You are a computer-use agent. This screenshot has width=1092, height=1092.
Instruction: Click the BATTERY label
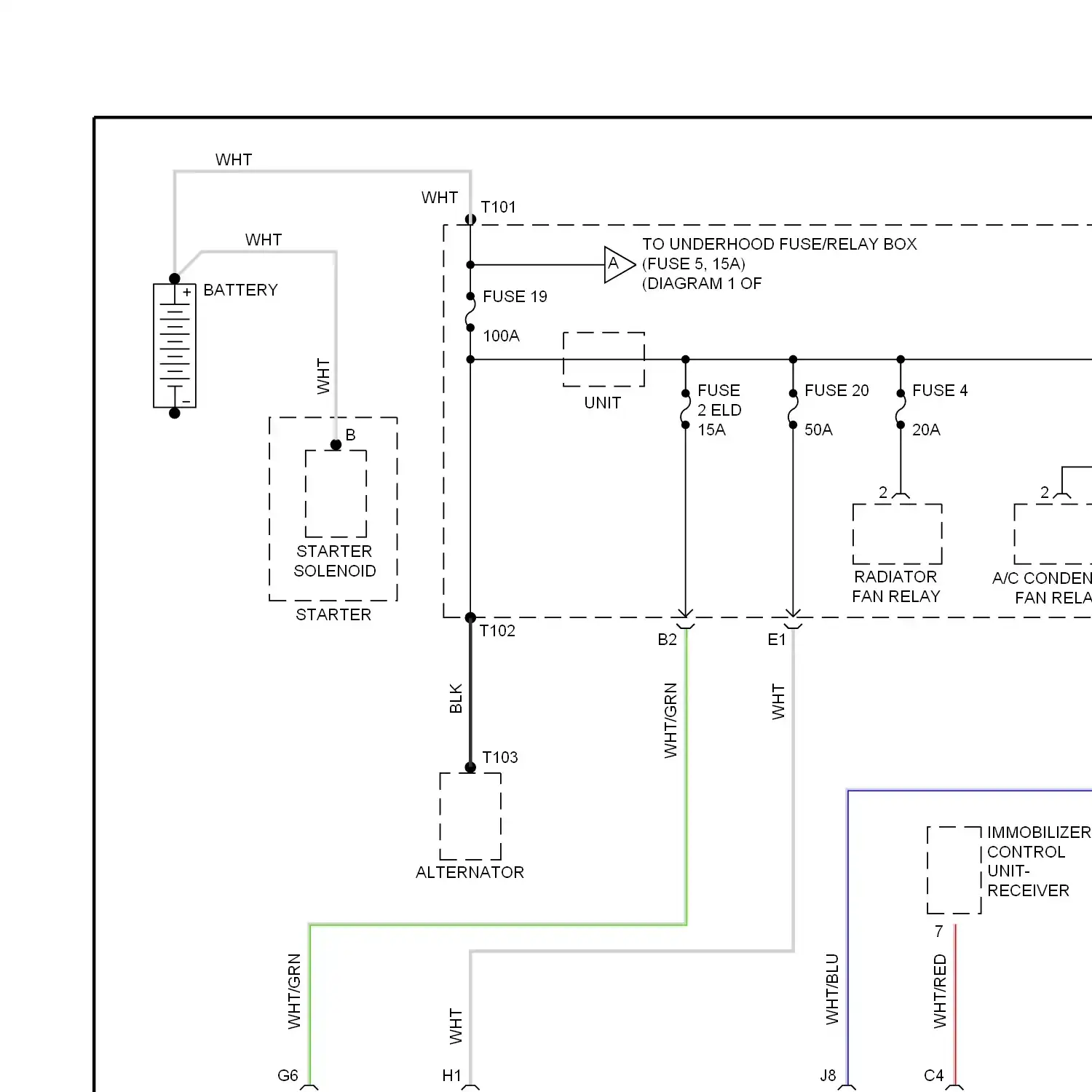point(241,290)
